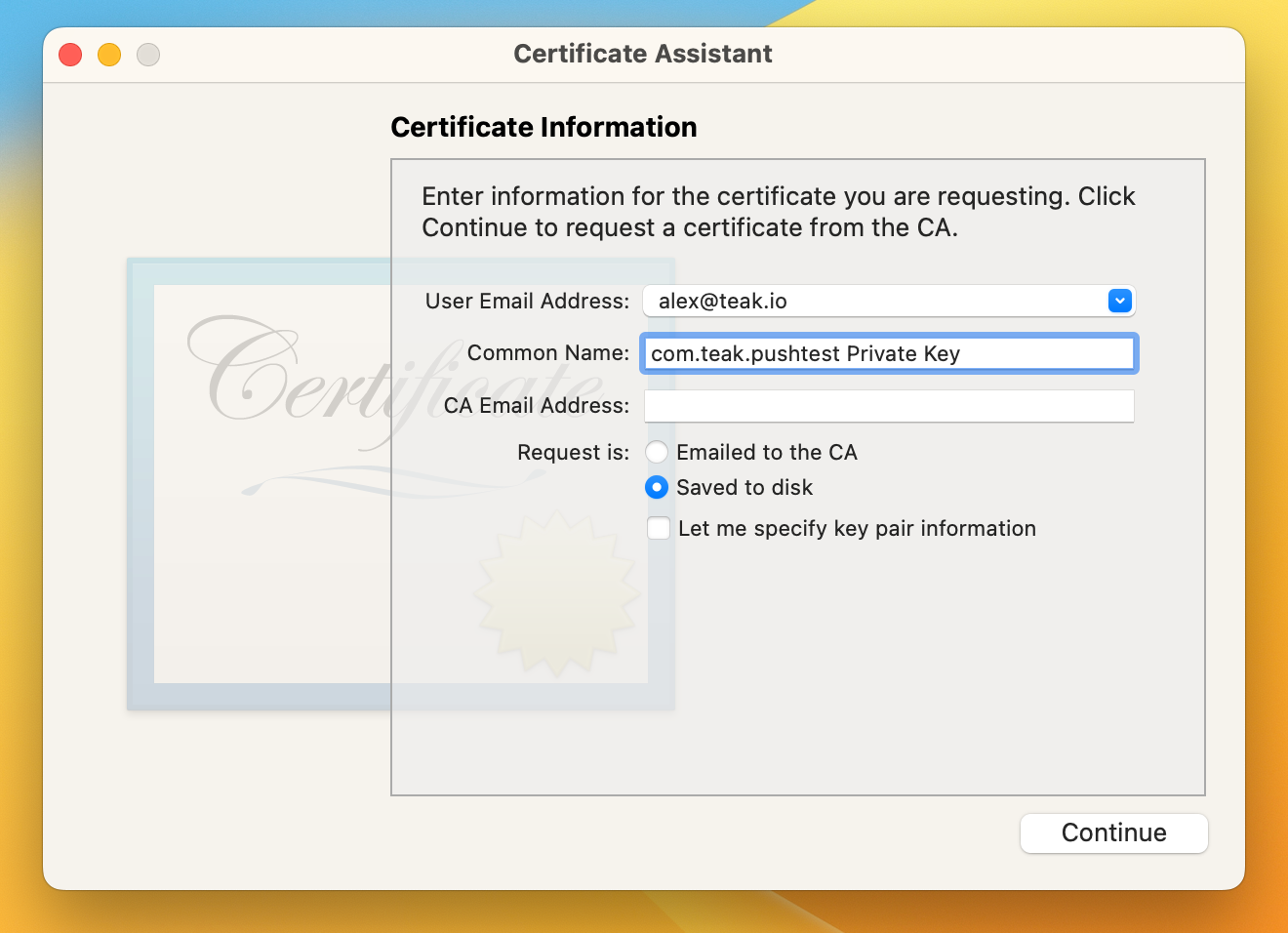Click the Common Name label
The width and height of the screenshot is (1288, 933).
(548, 352)
